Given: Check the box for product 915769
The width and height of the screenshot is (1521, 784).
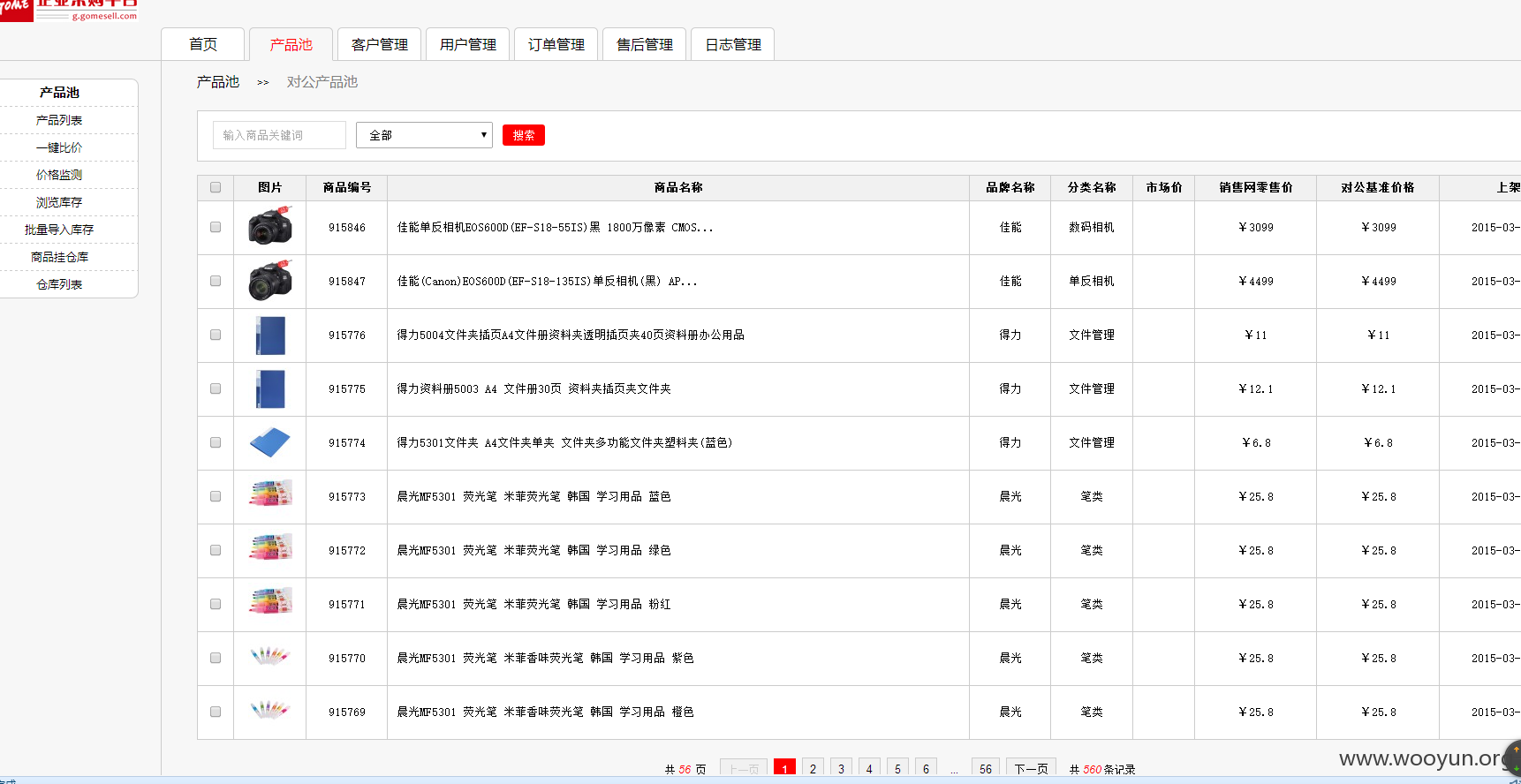Looking at the screenshot, I should click(216, 712).
